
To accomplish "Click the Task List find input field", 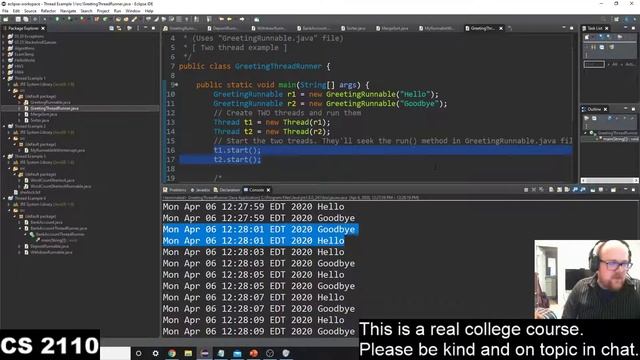I will [x=594, y=64].
